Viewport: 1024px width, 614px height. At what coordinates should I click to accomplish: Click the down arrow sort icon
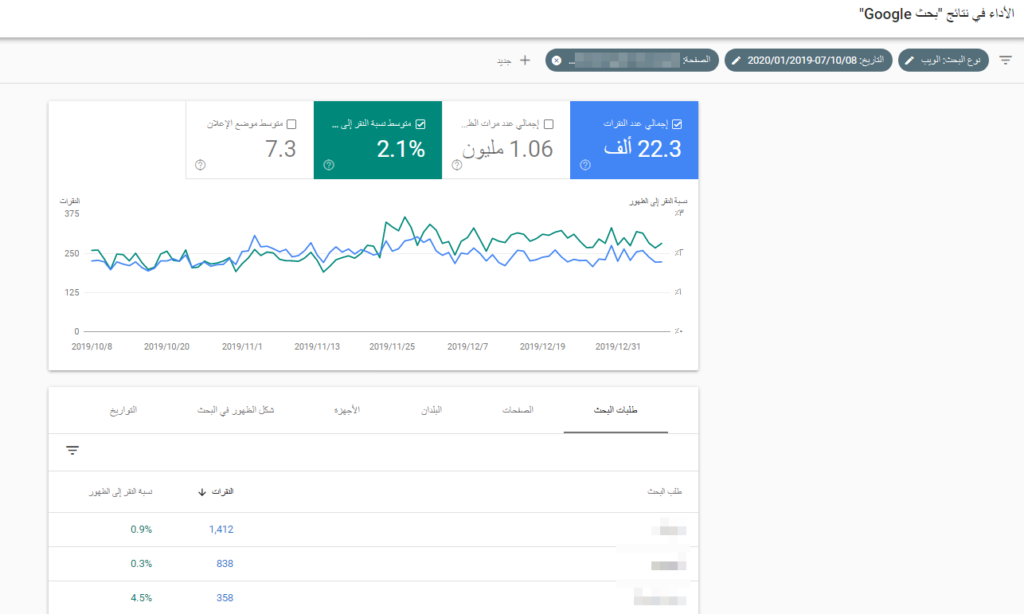pos(202,492)
